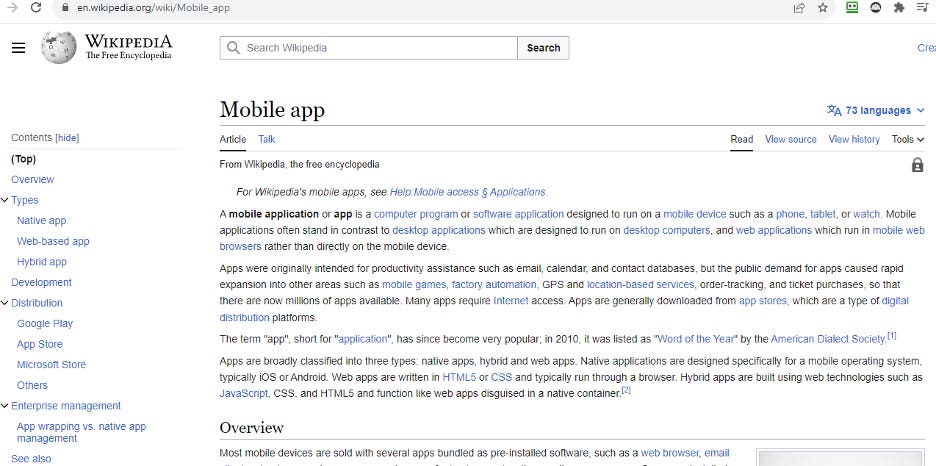
Task: Open the American Dialect Society link
Action: coord(828,339)
